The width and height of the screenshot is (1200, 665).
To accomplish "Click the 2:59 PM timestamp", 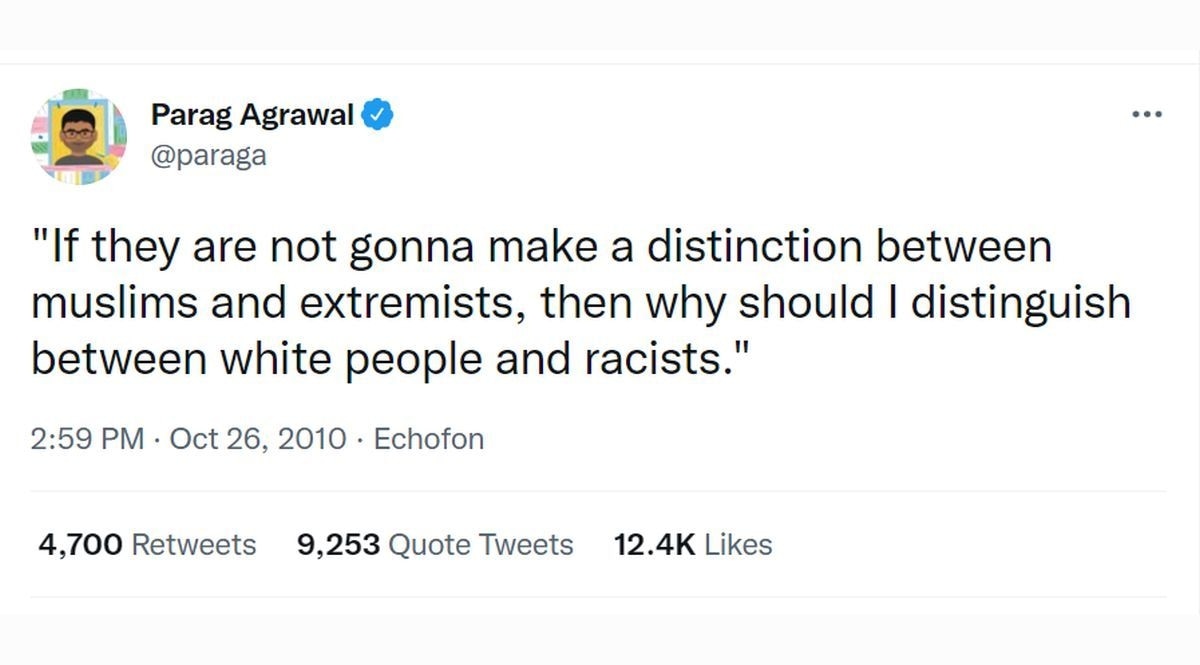I will [x=88, y=438].
